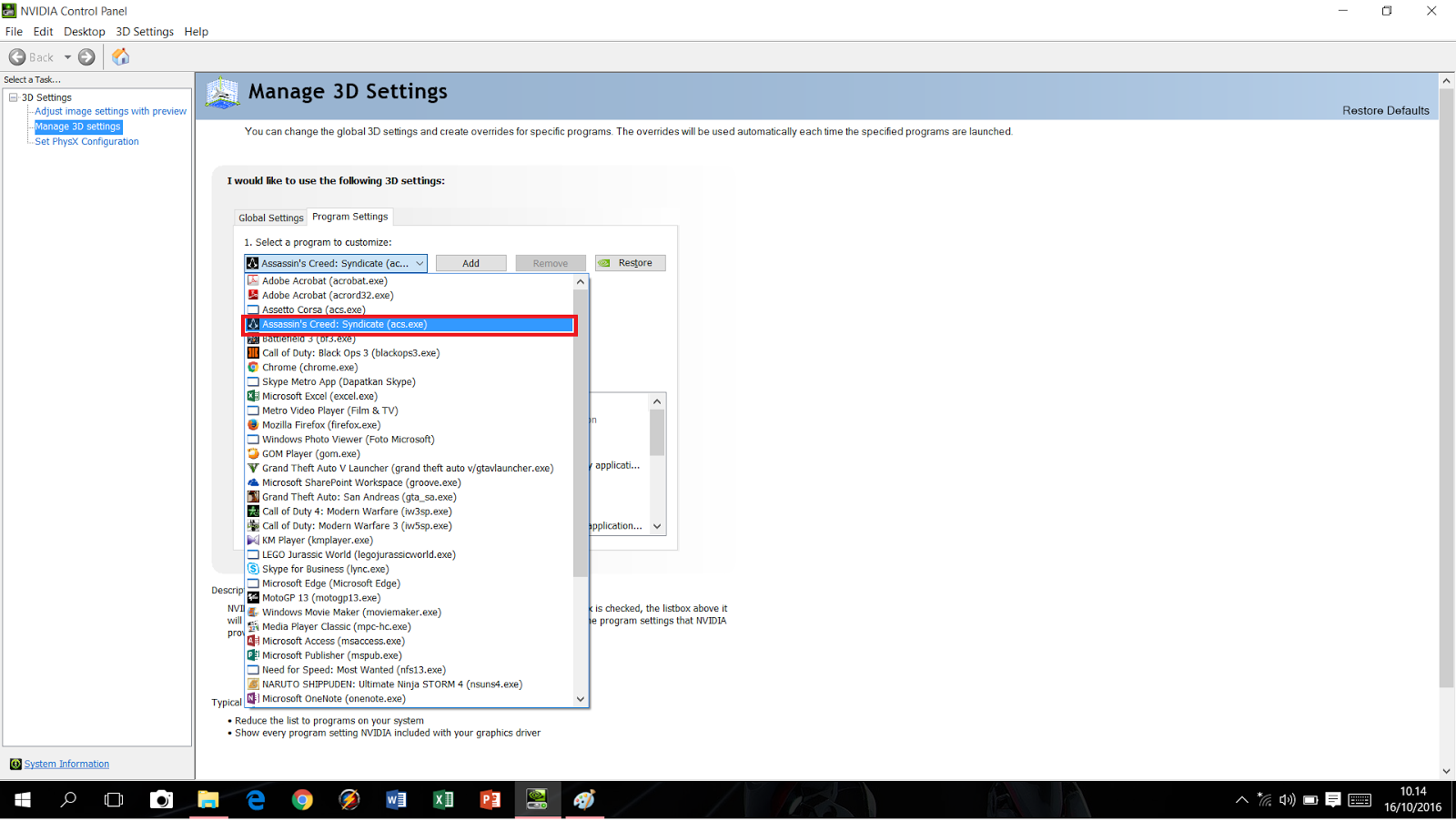The width and height of the screenshot is (1456, 821).
Task: Select Manage 3D settings tree item
Action: pyautogui.click(x=77, y=127)
